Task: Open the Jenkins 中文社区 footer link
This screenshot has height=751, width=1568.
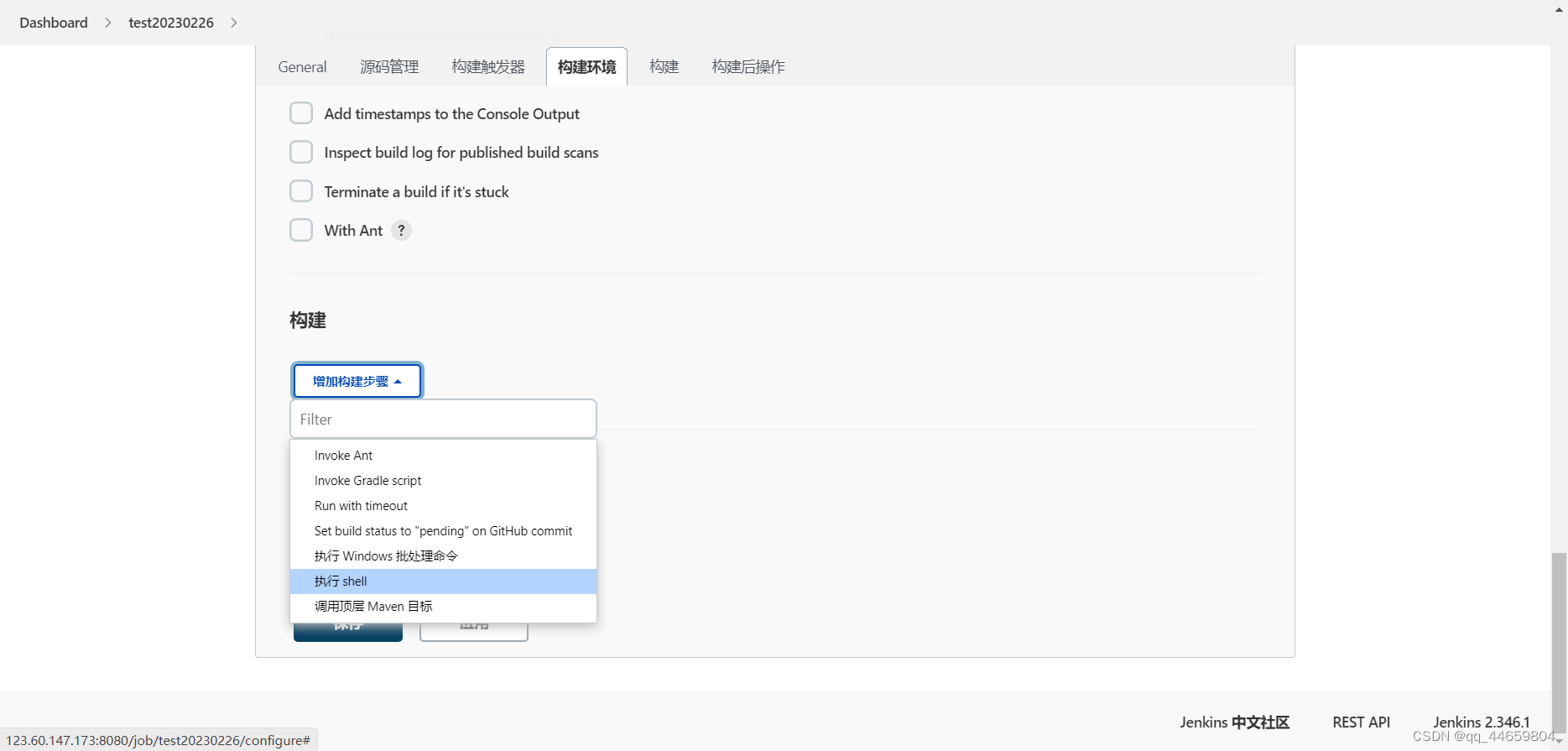Action: [1234, 722]
